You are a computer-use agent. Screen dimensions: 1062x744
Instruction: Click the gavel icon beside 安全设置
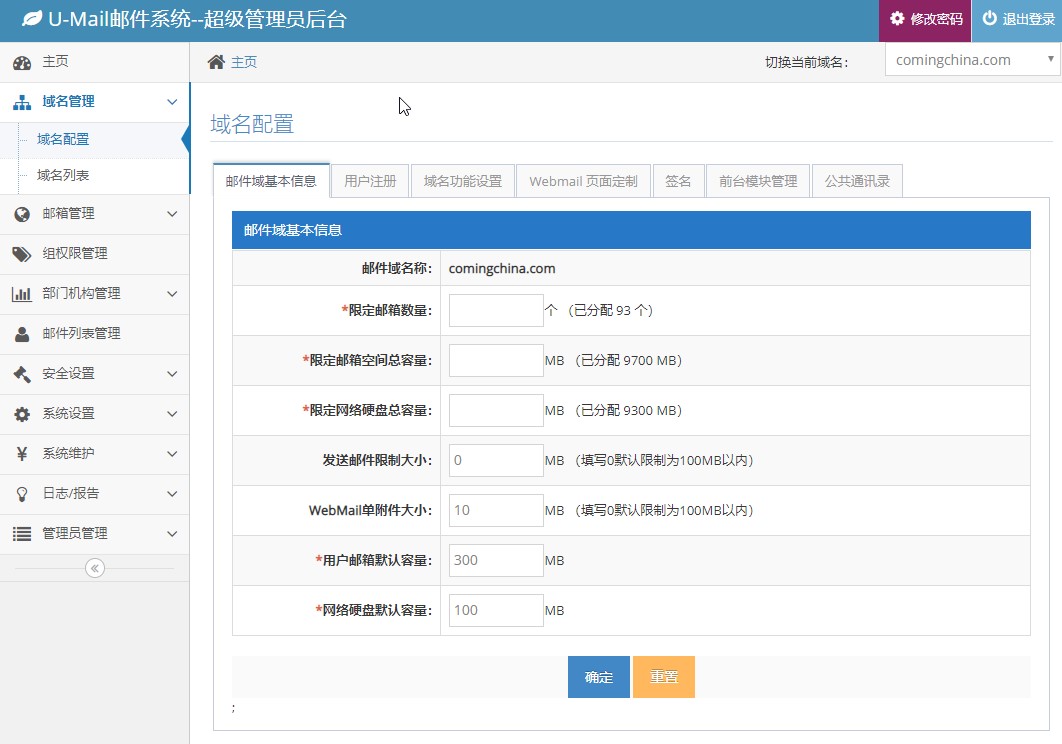(x=22, y=374)
